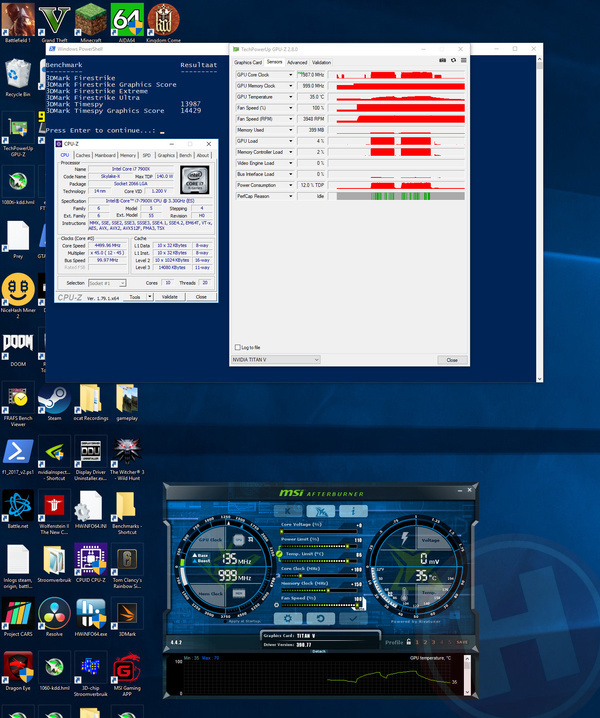Image resolution: width=600 pixels, height=718 pixels.
Task: Click the Close button in GPU-Z
Action: pyautogui.click(x=452, y=360)
